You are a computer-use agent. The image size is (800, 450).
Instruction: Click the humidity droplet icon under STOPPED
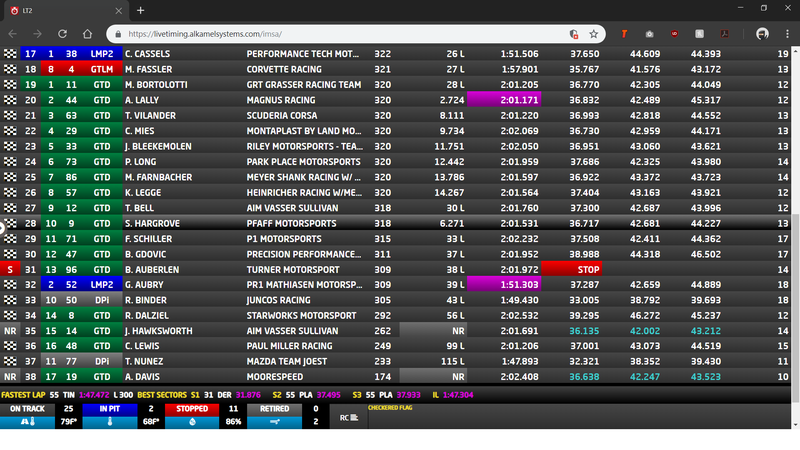click(192, 422)
